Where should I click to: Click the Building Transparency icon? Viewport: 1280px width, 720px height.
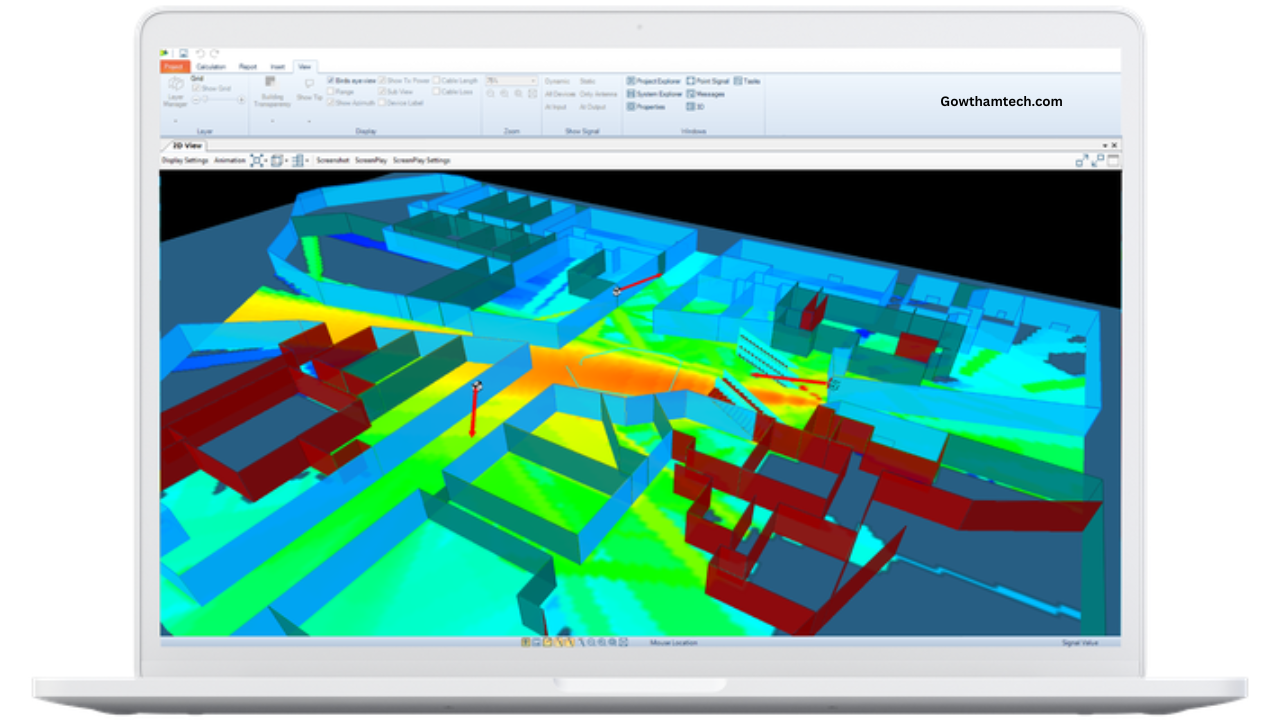click(270, 82)
